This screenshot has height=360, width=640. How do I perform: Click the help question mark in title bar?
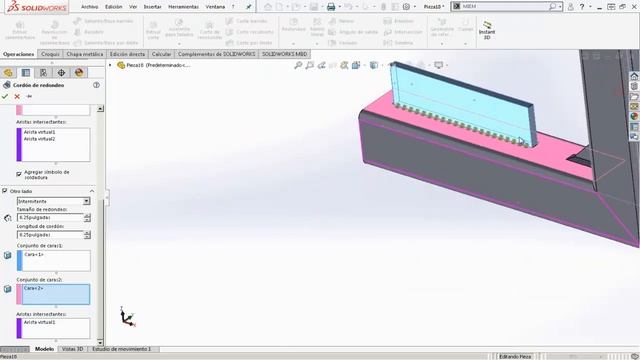coord(582,7)
